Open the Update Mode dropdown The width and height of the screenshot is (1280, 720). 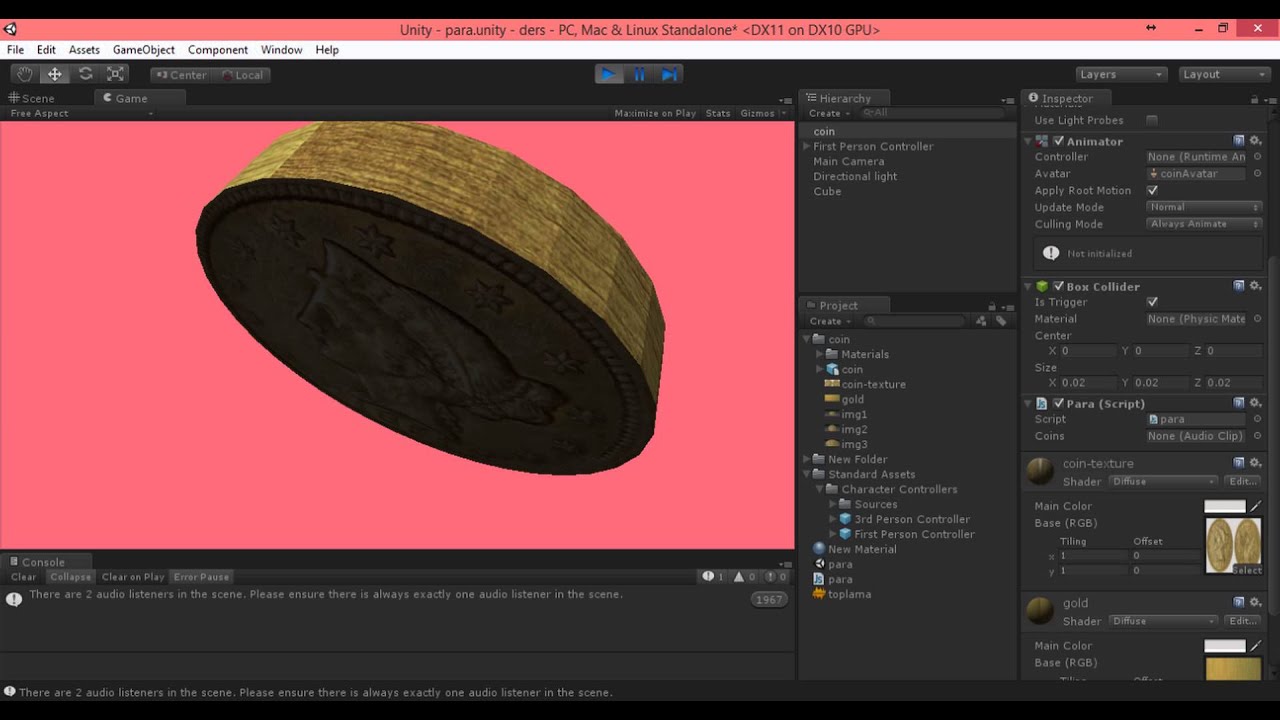(x=1204, y=207)
